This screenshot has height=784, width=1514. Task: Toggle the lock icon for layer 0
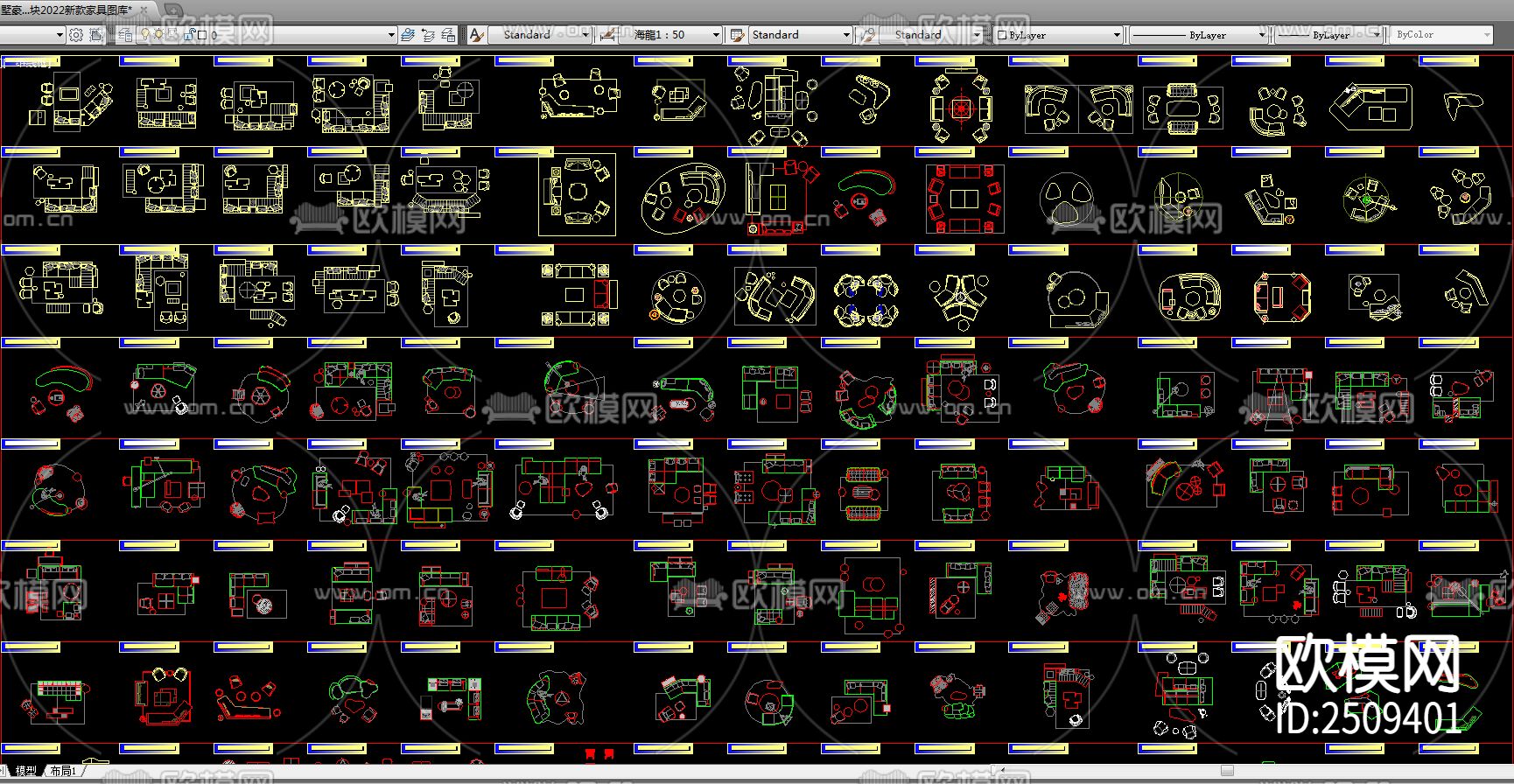(189, 35)
